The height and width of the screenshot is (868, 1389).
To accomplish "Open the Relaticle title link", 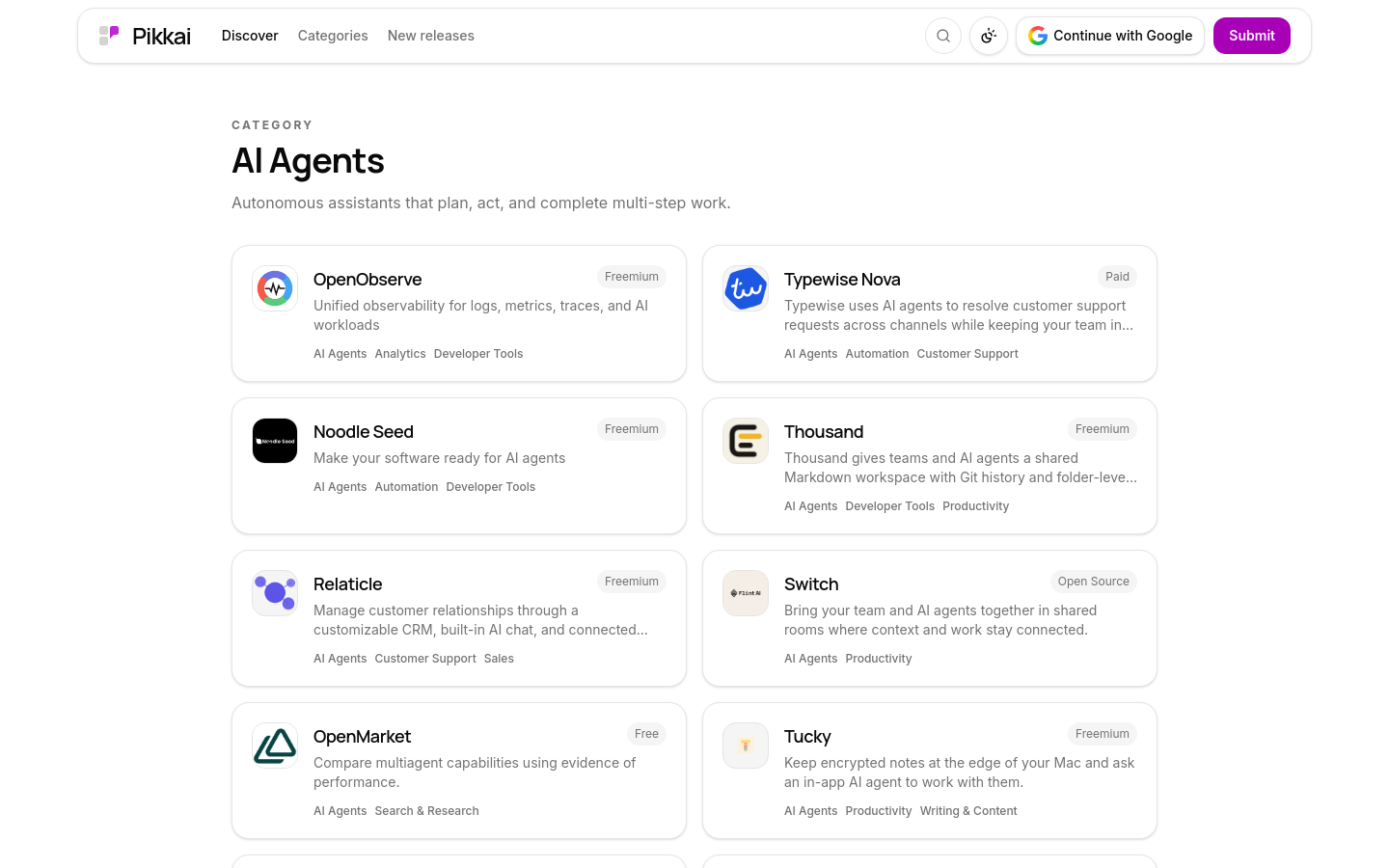I will coord(347,584).
